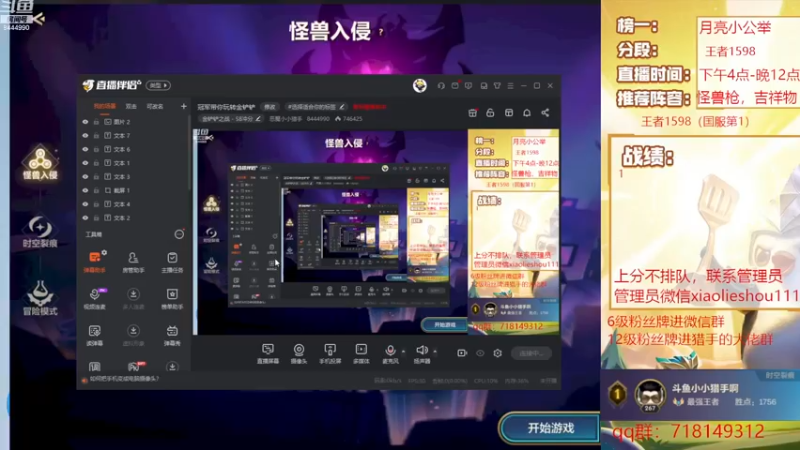The image size is (800, 450).
Task: Add 多媒体 media source
Action: click(x=361, y=354)
